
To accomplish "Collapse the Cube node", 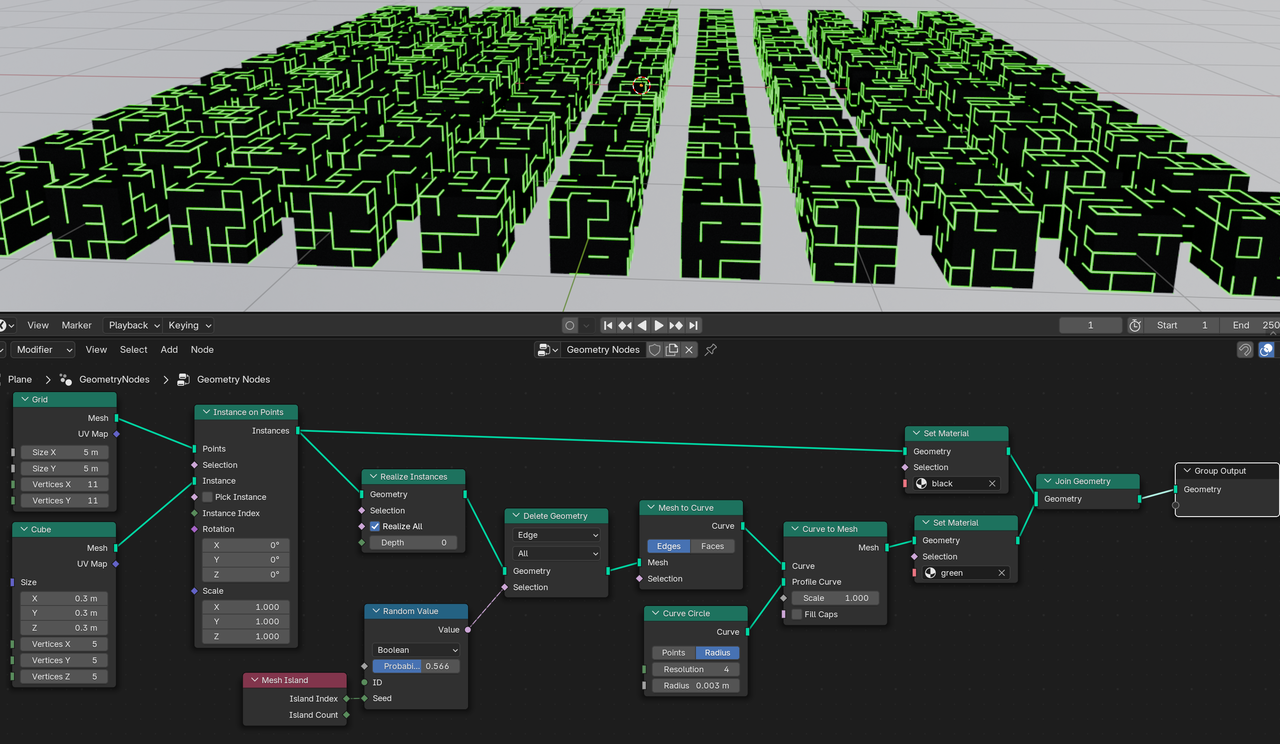I will (x=24, y=529).
